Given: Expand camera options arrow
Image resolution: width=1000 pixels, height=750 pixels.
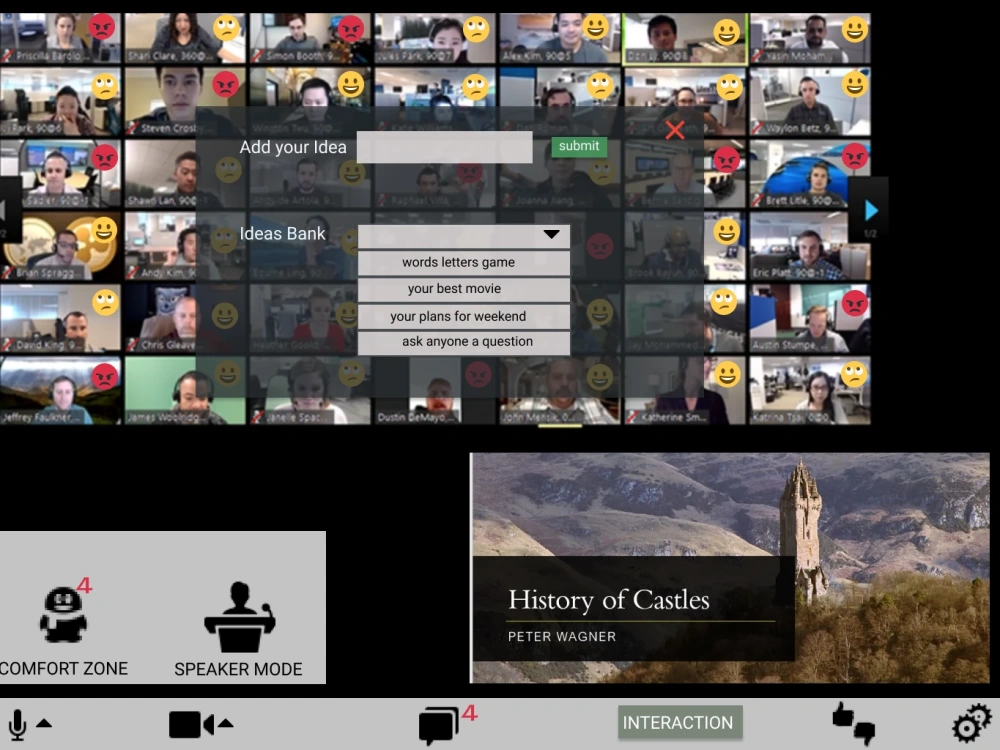Looking at the screenshot, I should pyautogui.click(x=226, y=723).
